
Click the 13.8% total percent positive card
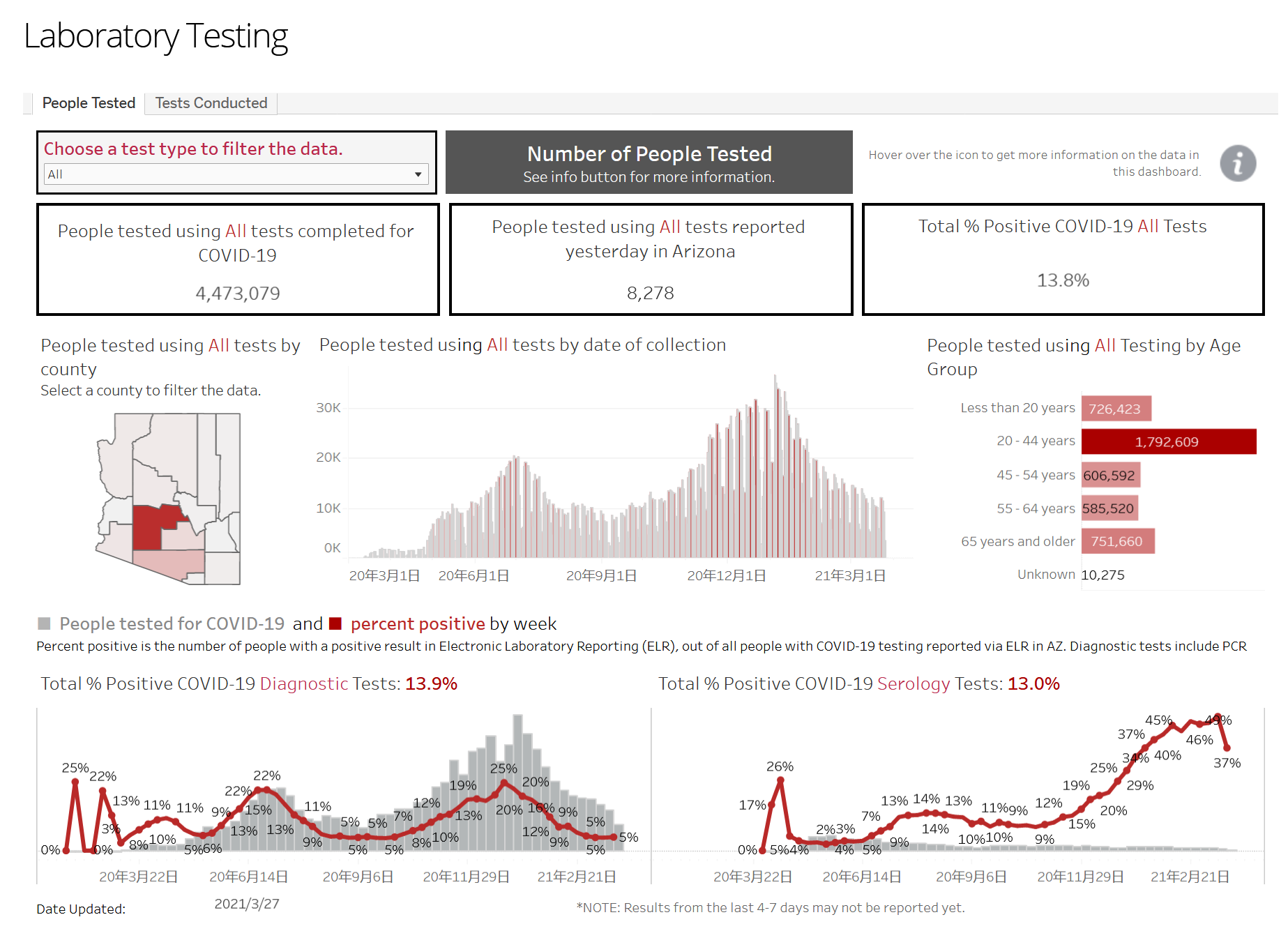(1063, 259)
